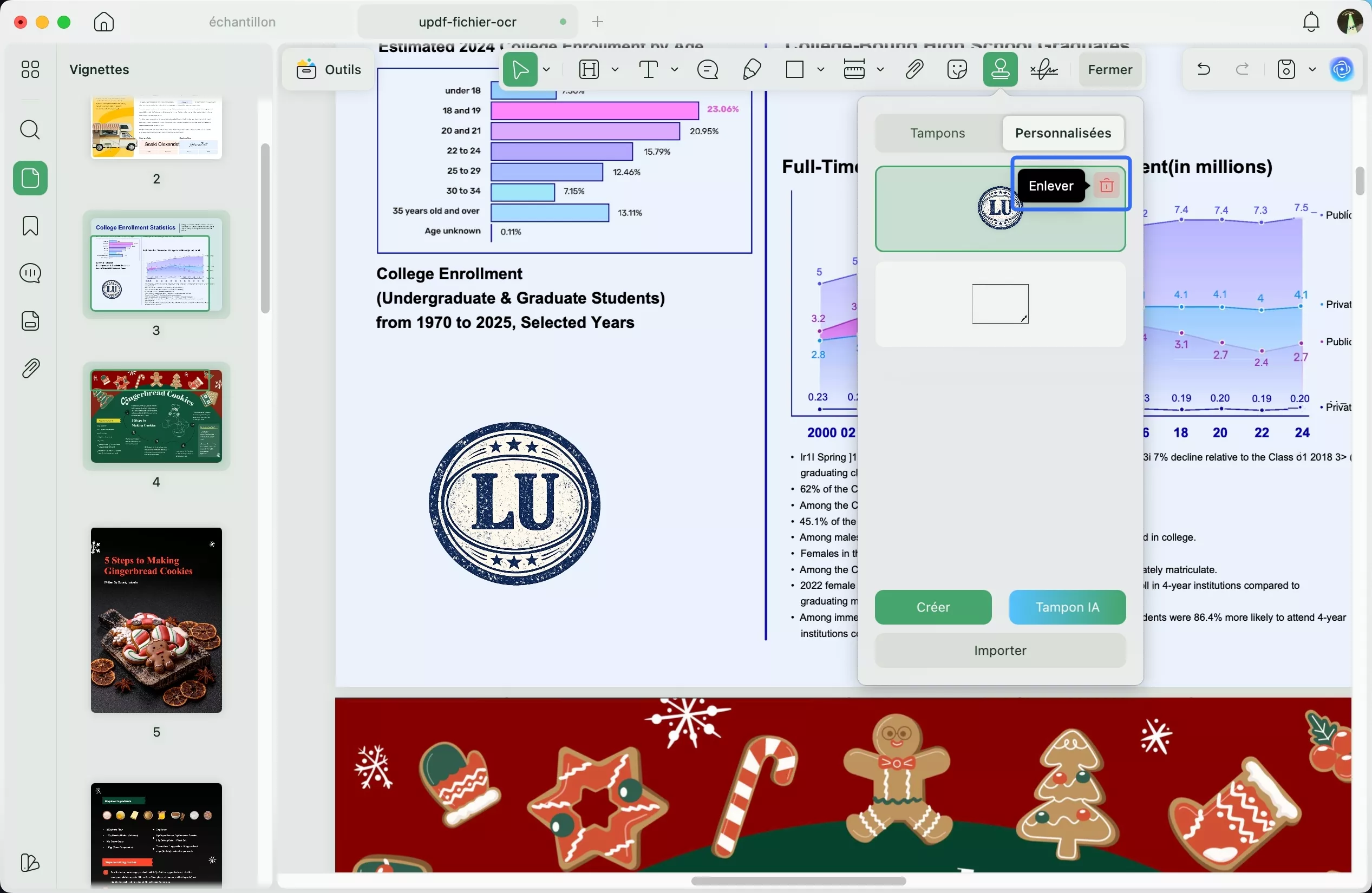Click the Tampon IA button
1372x893 pixels.
(1067, 607)
